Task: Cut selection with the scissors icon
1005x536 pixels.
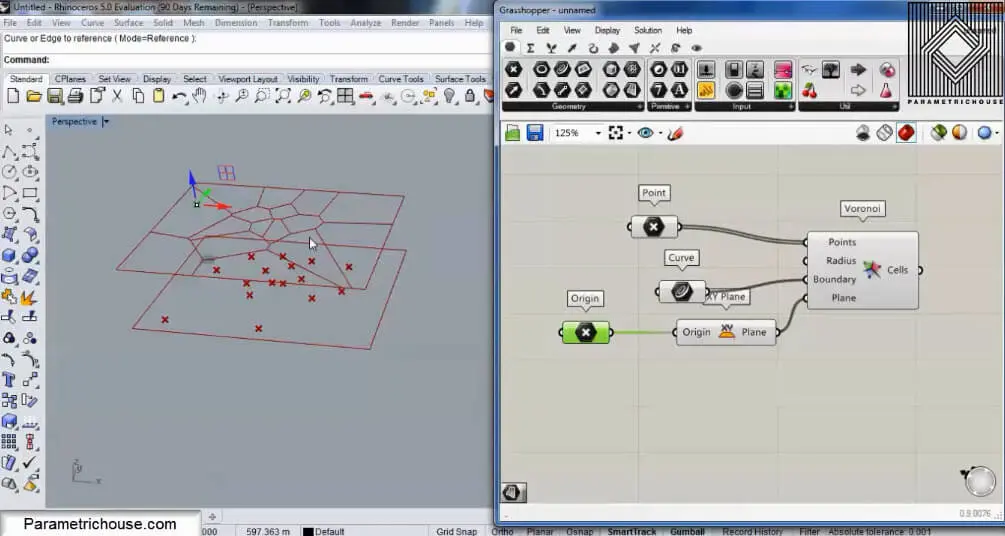Action: [x=117, y=96]
